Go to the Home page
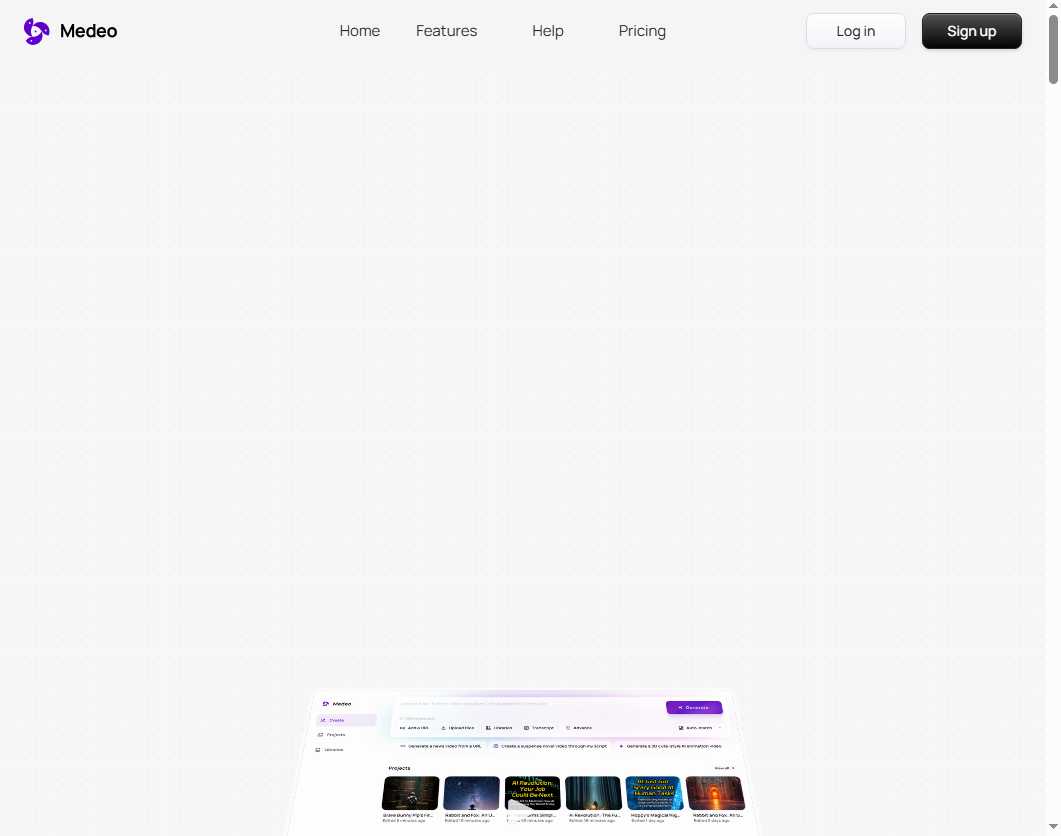This screenshot has width=1061, height=836. 359,31
